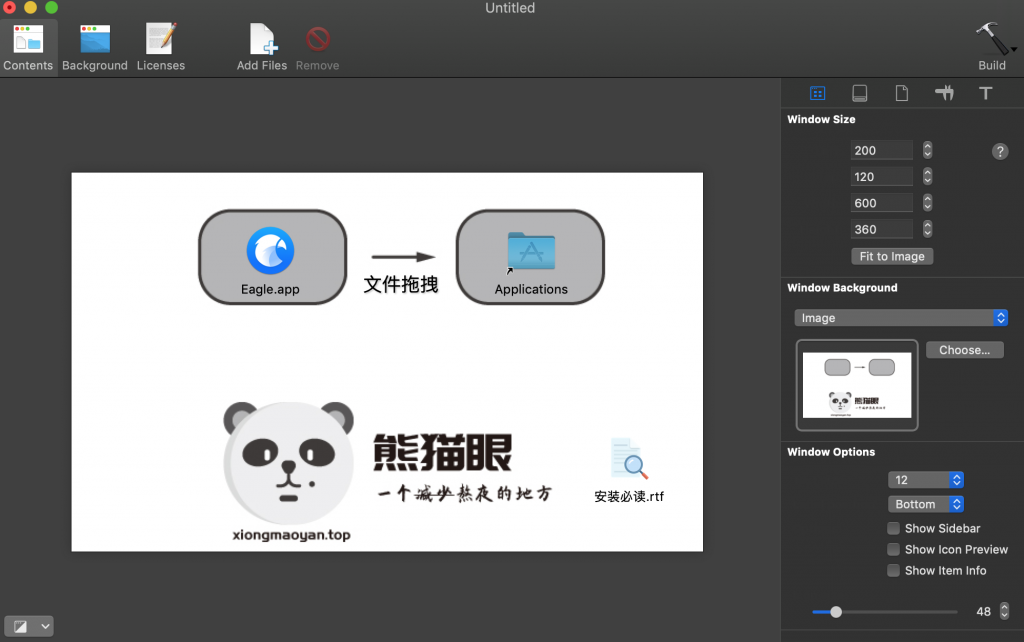Open the text size dropdown showing 12
Screen dimensions: 1024x642
[925, 480]
